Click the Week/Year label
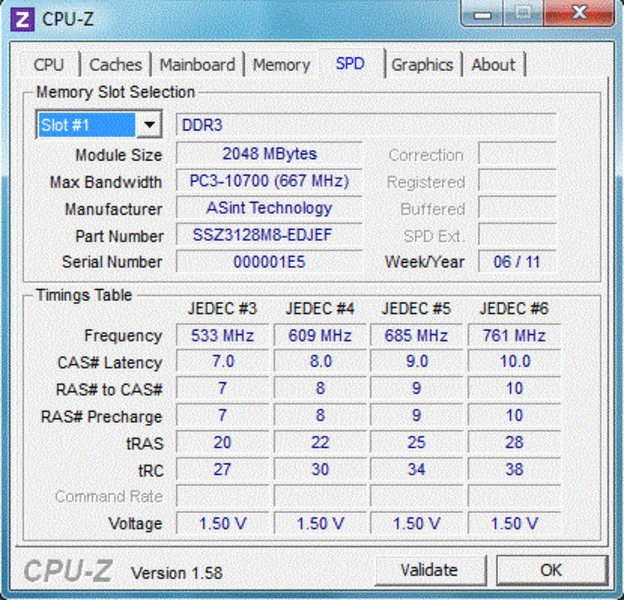Viewport: 624px width, 600px height. point(425,262)
